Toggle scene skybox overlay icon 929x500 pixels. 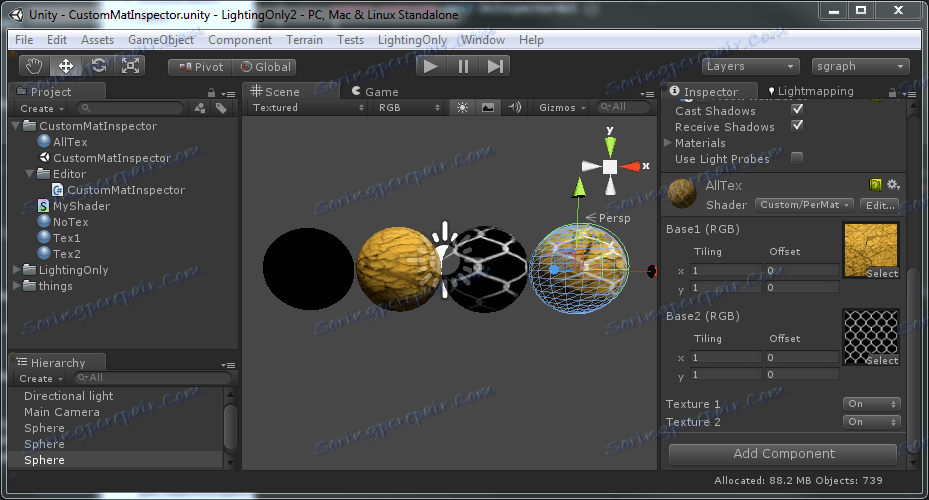point(488,107)
